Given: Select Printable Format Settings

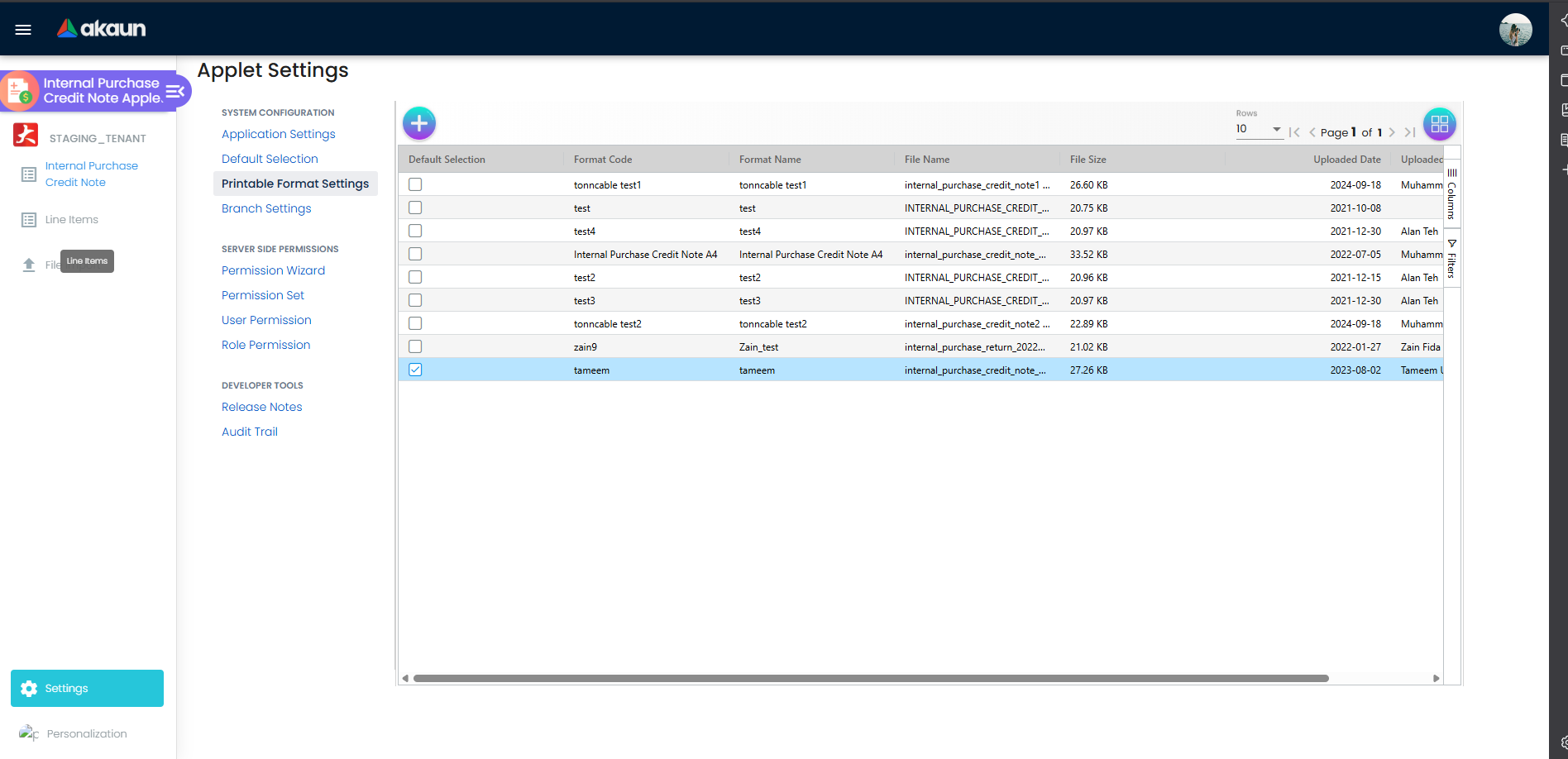Looking at the screenshot, I should point(295,184).
